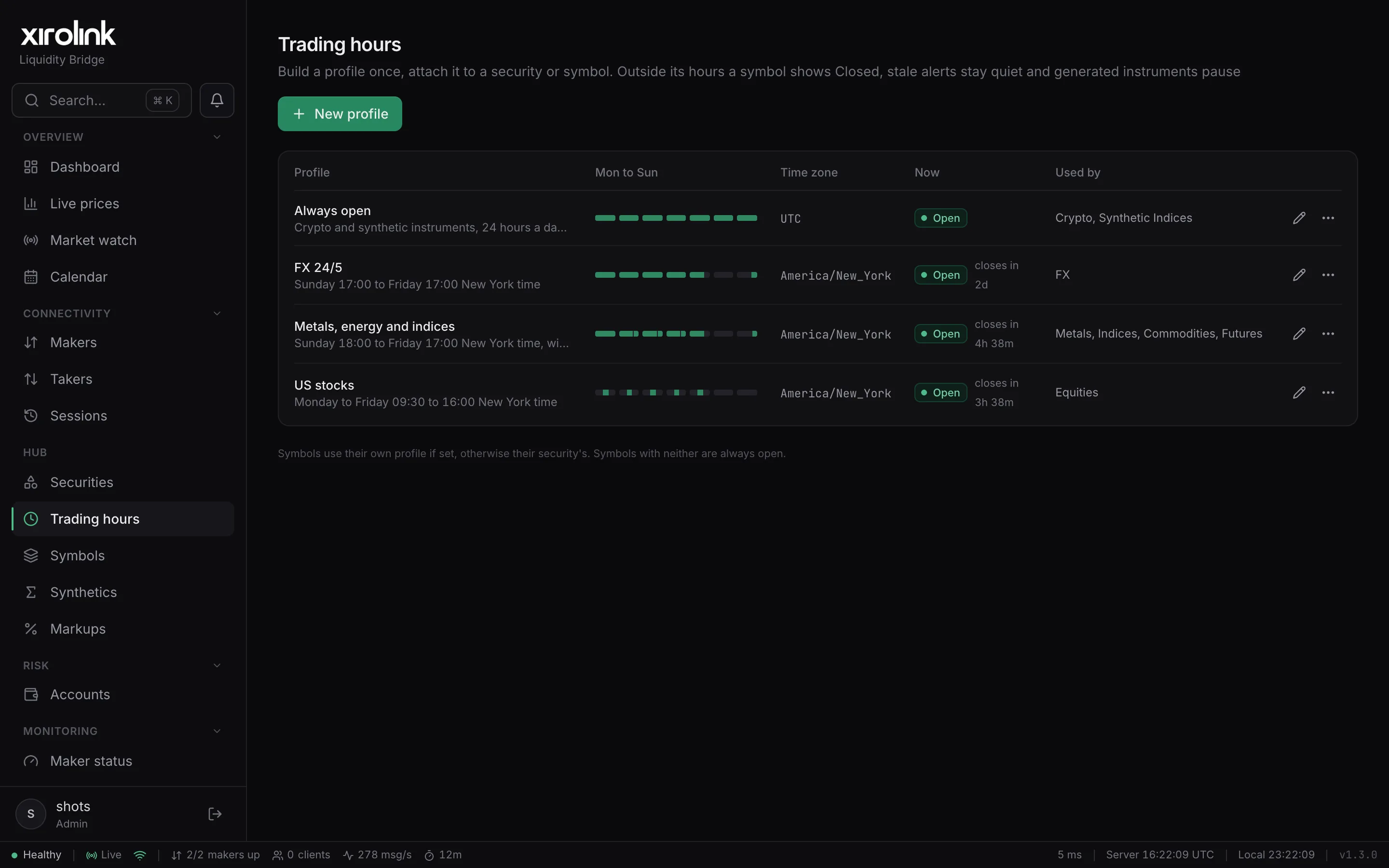Viewport: 1389px width, 868px height.
Task: Edit the US stocks profile pencil icon
Action: click(1299, 393)
